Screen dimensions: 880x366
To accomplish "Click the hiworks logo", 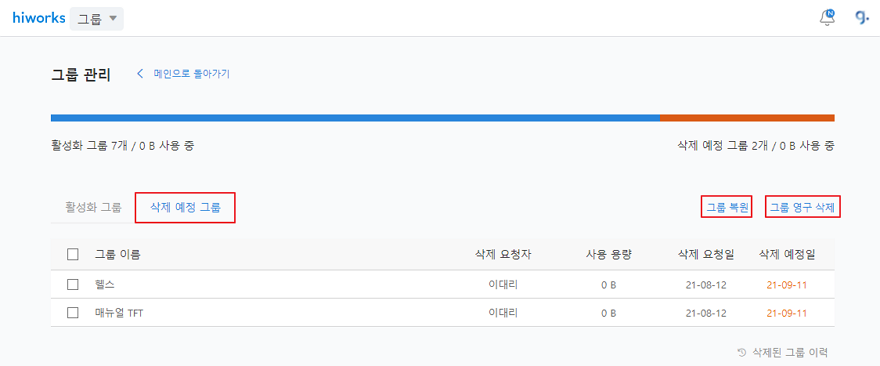I will coord(39,18).
